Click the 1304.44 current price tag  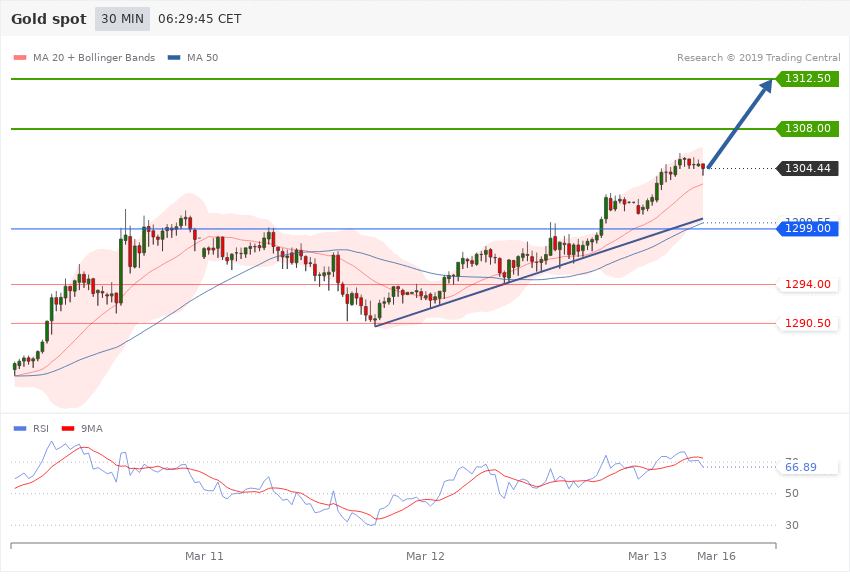tap(808, 169)
